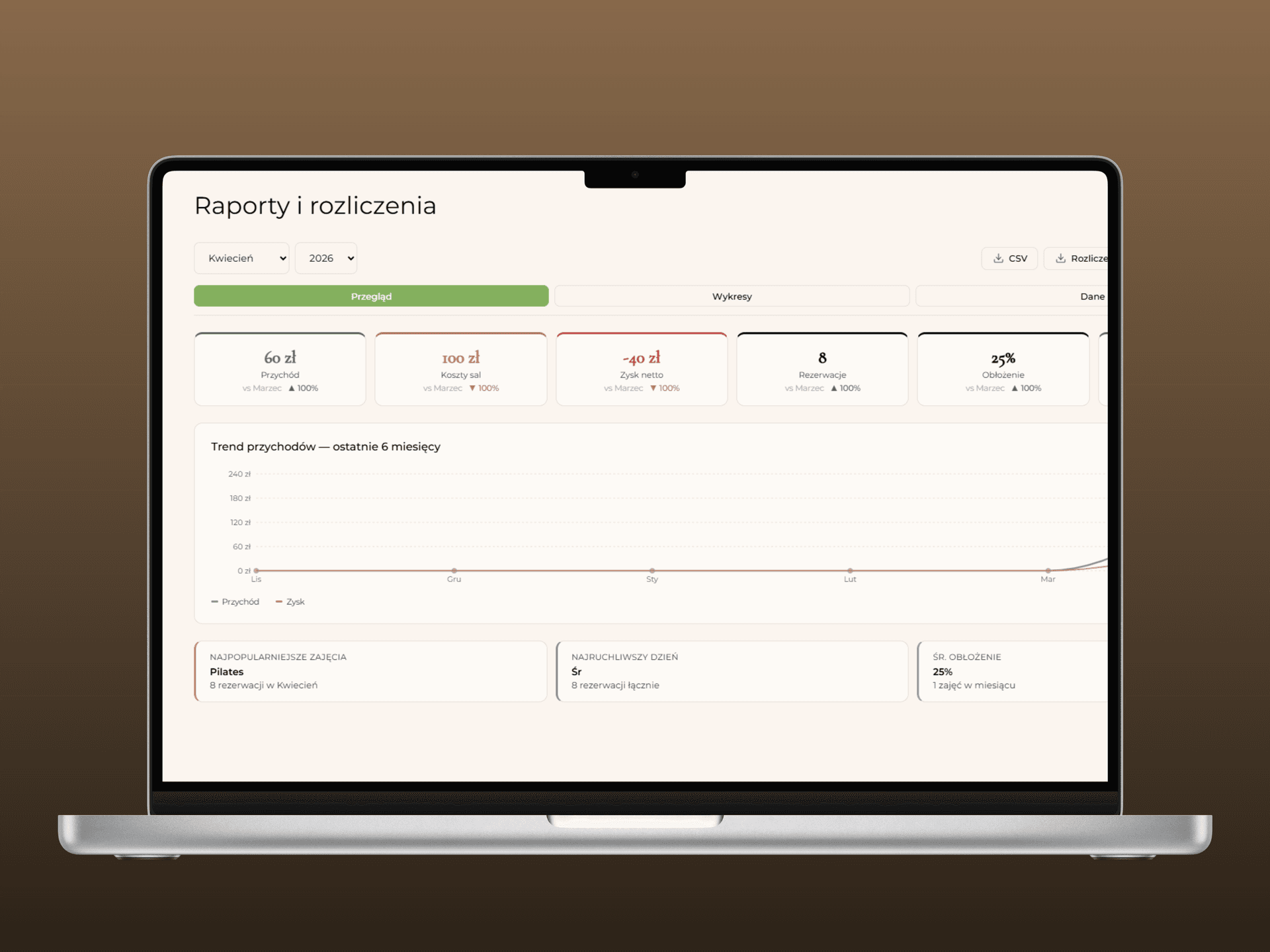Click 'vs Marzec' under Obłożenie
Viewport: 1270px width, 952px height.
pos(985,388)
